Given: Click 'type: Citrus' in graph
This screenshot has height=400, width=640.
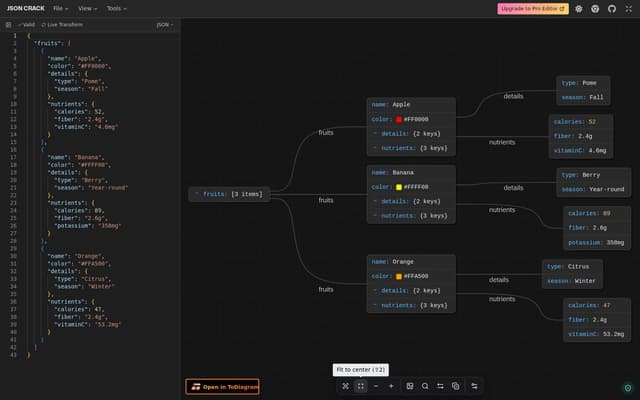Looking at the screenshot, I should click(x=572, y=267).
